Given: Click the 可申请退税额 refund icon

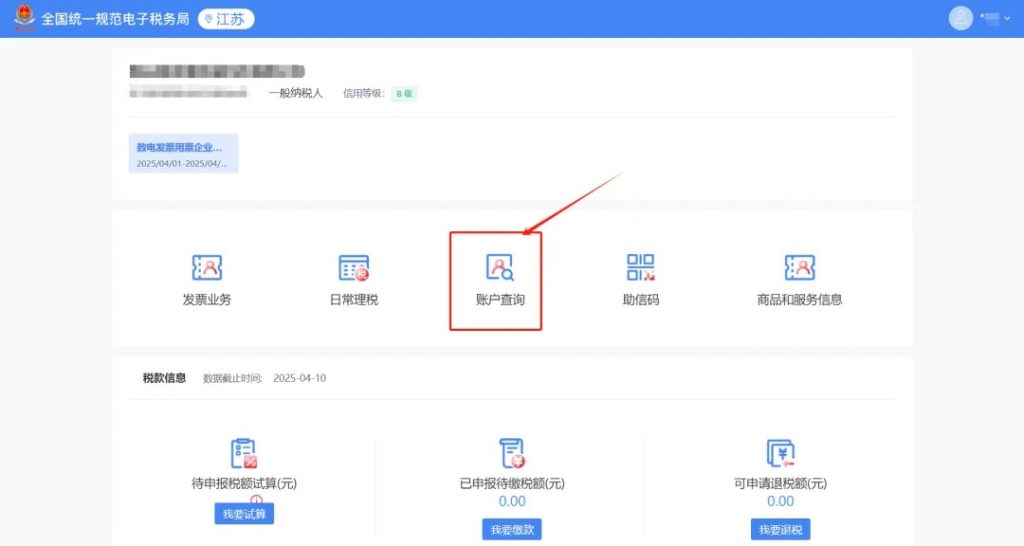Looking at the screenshot, I should click(x=780, y=454).
